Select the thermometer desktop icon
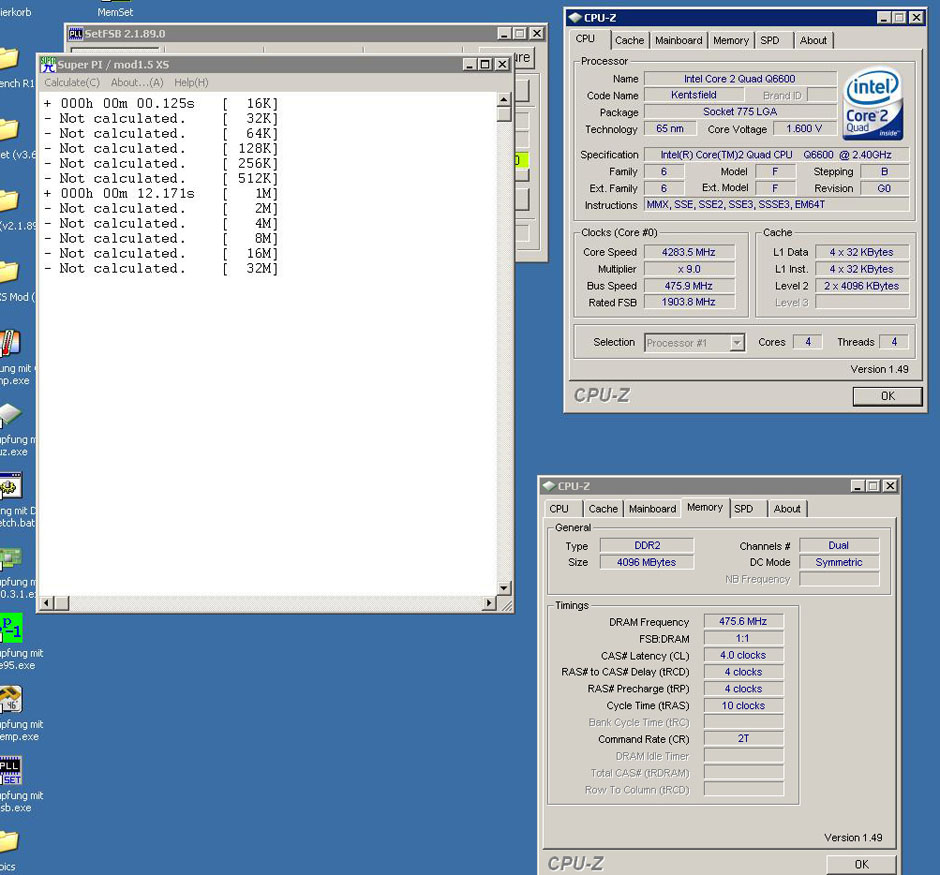This screenshot has height=875, width=940. [x=10, y=343]
